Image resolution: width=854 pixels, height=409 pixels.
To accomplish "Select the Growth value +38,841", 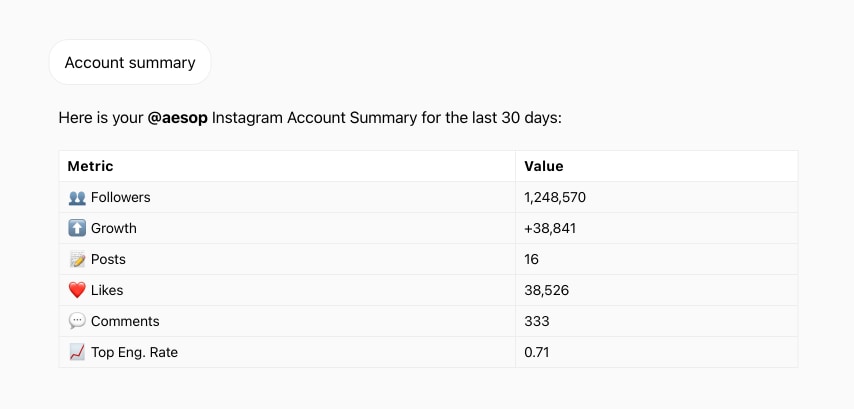I will pyautogui.click(x=550, y=229).
